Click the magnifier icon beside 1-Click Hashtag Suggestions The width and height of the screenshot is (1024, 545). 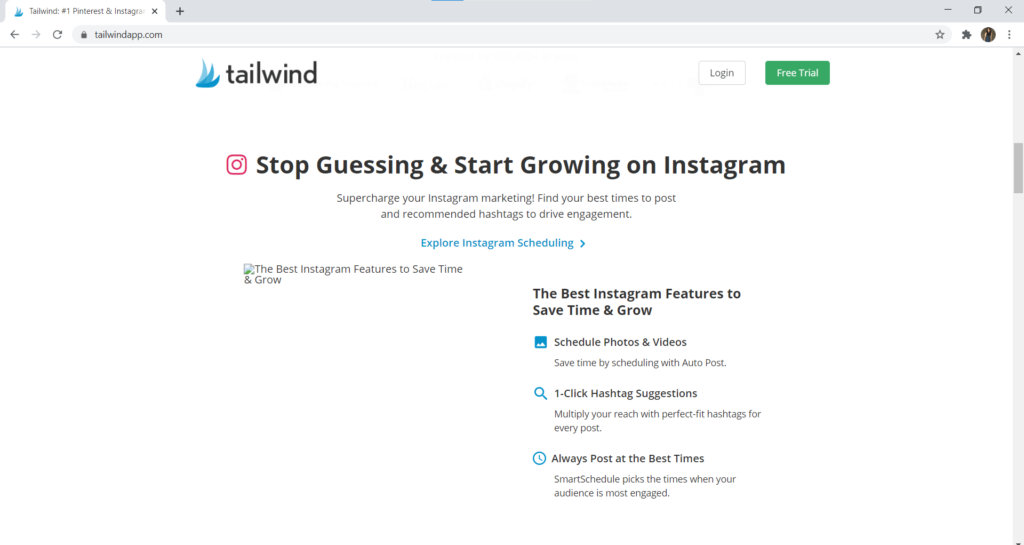540,393
